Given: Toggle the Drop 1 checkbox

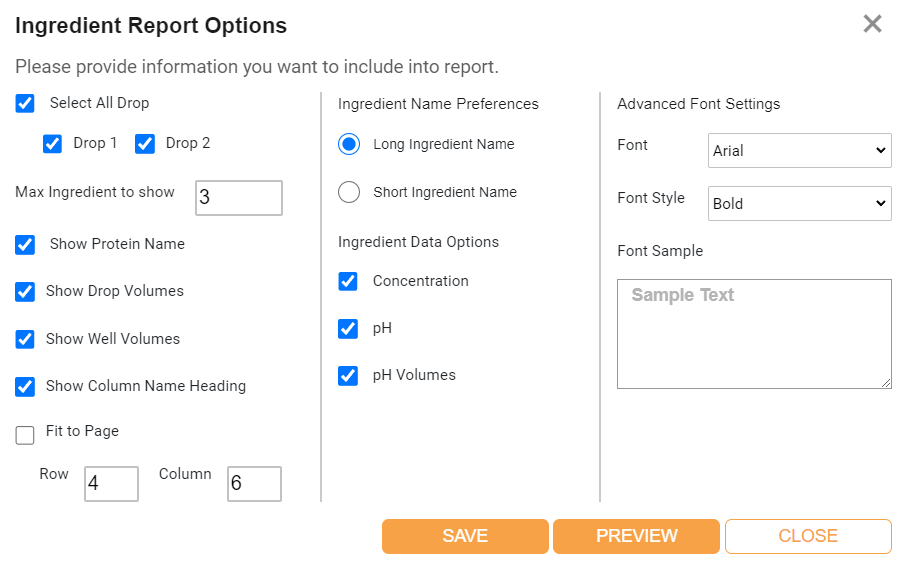Looking at the screenshot, I should [53, 144].
